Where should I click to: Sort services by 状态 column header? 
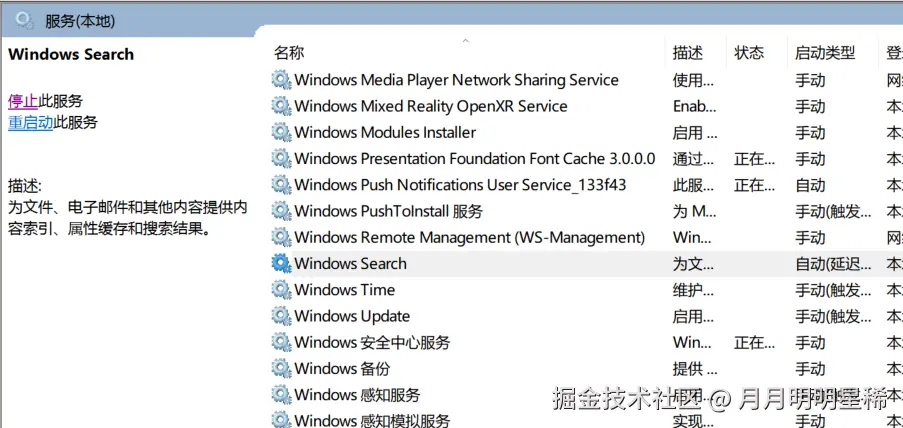pos(748,53)
